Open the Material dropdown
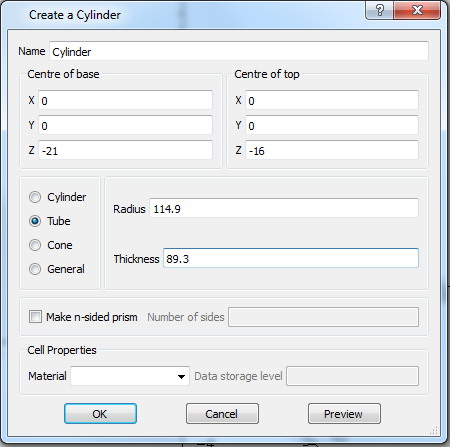 (130, 376)
